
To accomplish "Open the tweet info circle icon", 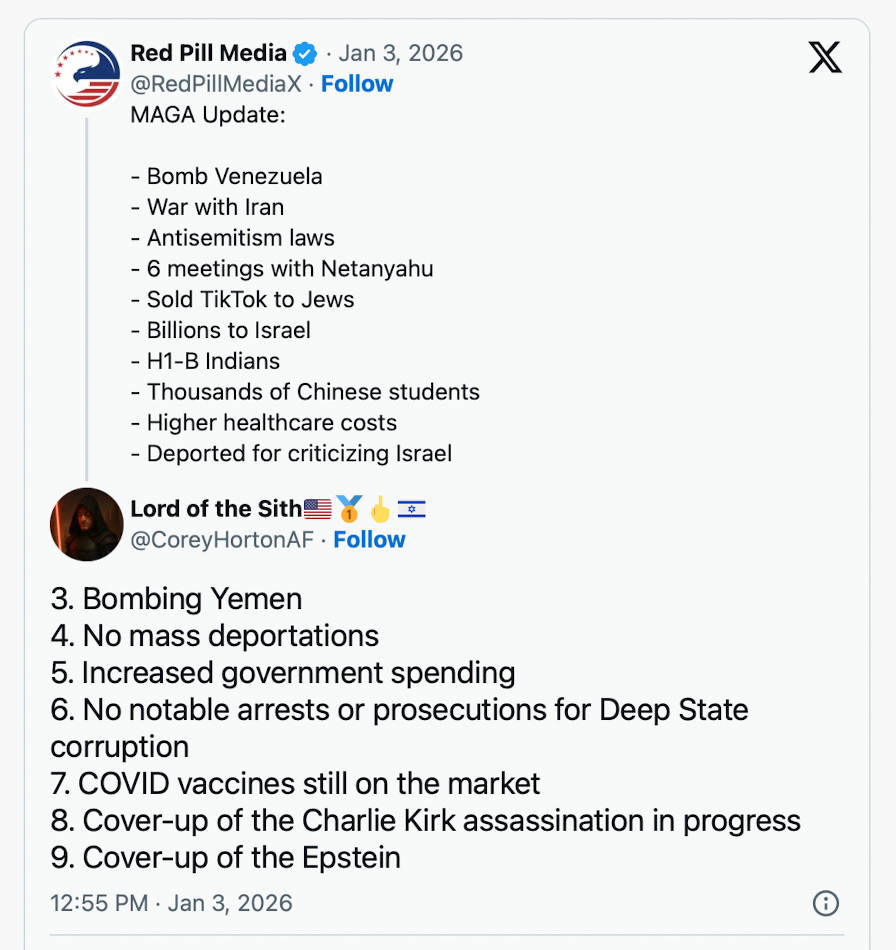I will 826,903.
